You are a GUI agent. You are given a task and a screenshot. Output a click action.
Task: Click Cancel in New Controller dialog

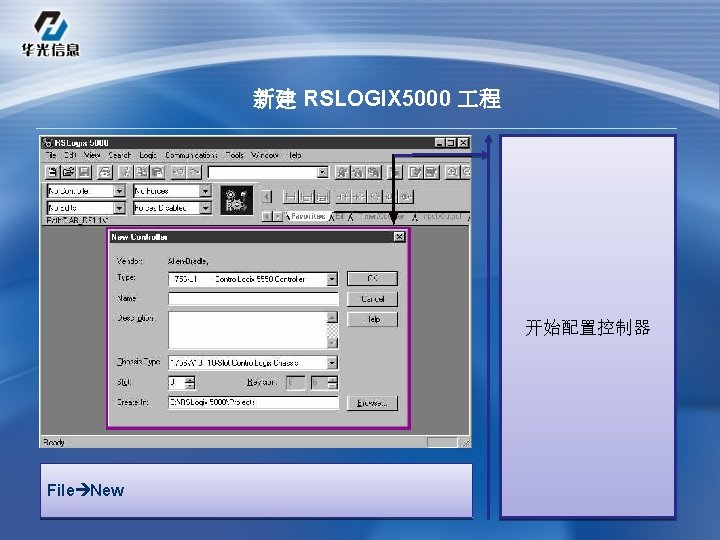click(372, 299)
